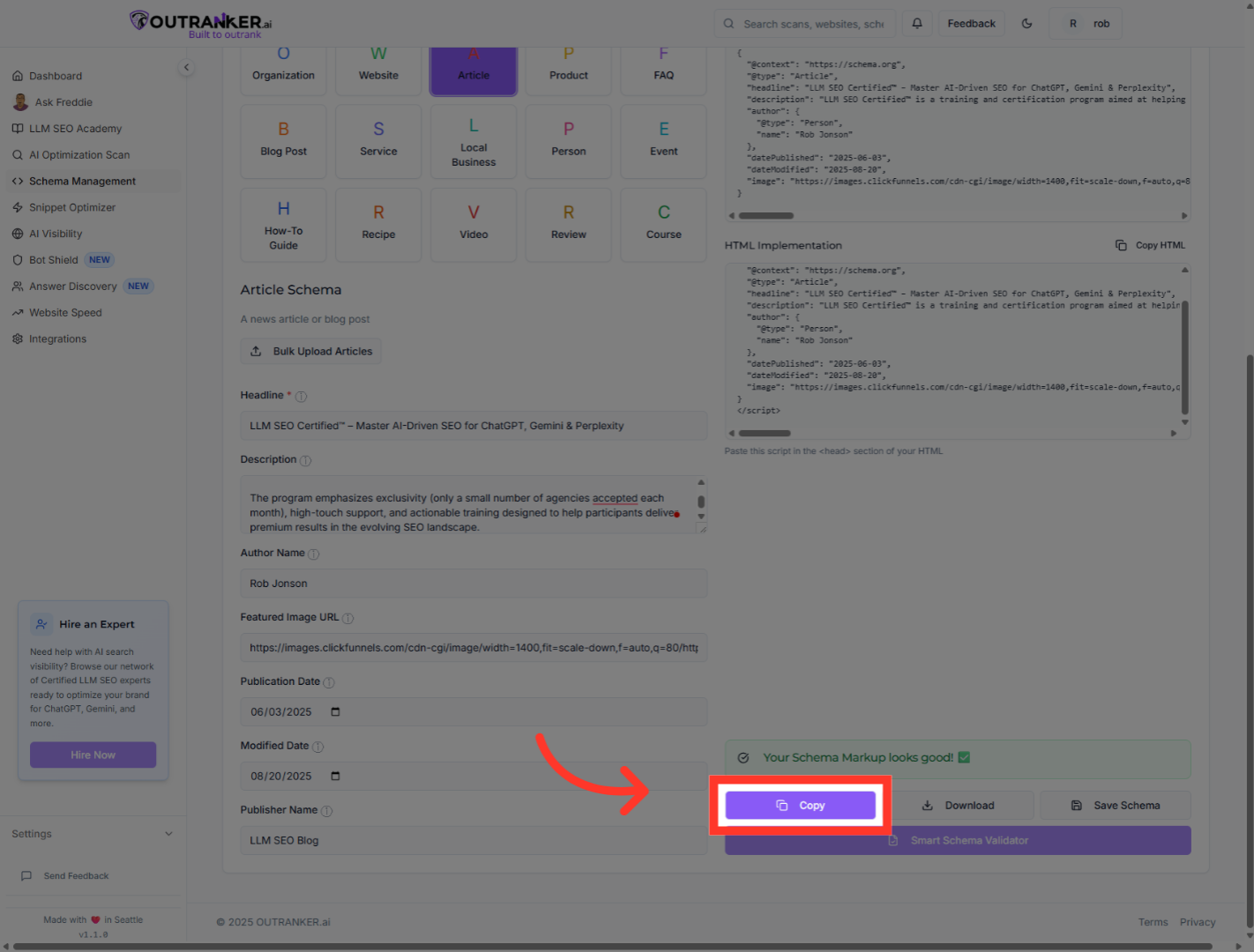The image size is (1254, 952).
Task: Go to LLM SEO Academy
Action: coord(75,129)
